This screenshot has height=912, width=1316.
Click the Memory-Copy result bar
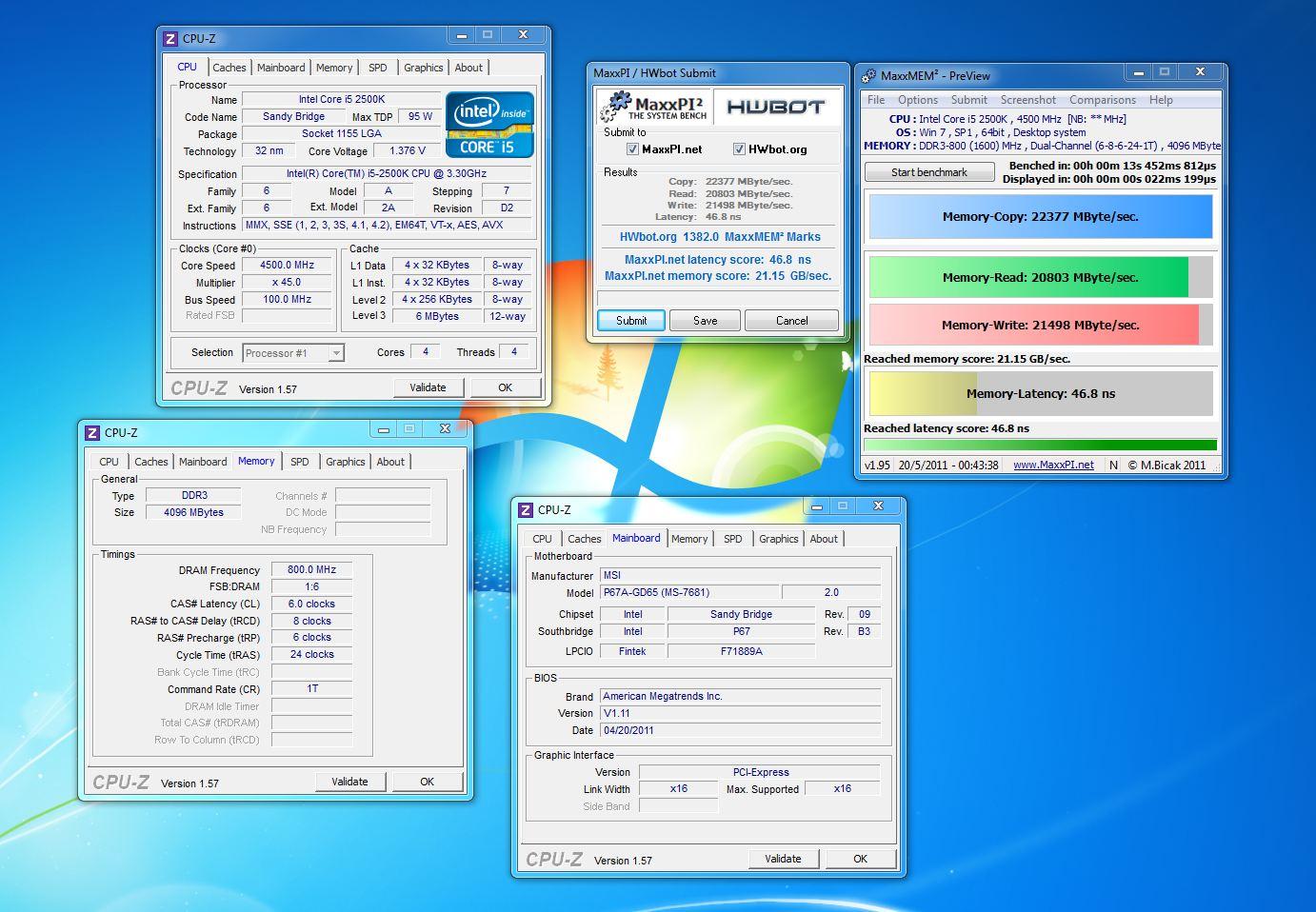[1041, 217]
